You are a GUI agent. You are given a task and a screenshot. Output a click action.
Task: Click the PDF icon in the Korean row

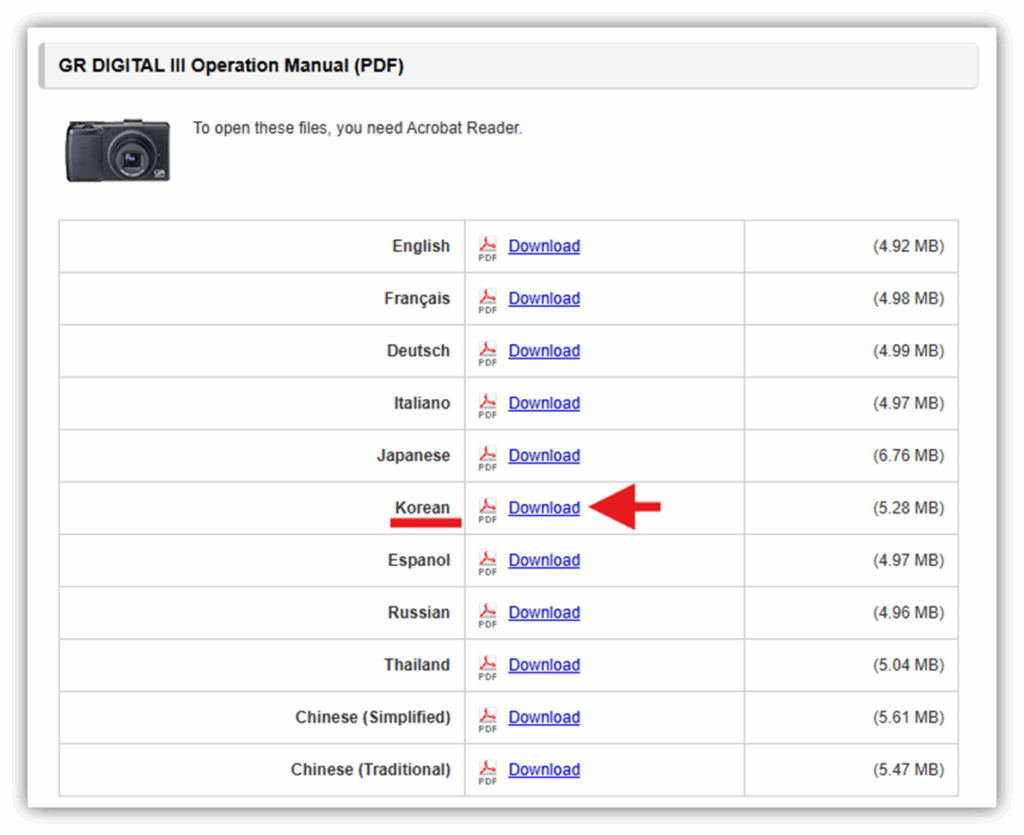488,509
